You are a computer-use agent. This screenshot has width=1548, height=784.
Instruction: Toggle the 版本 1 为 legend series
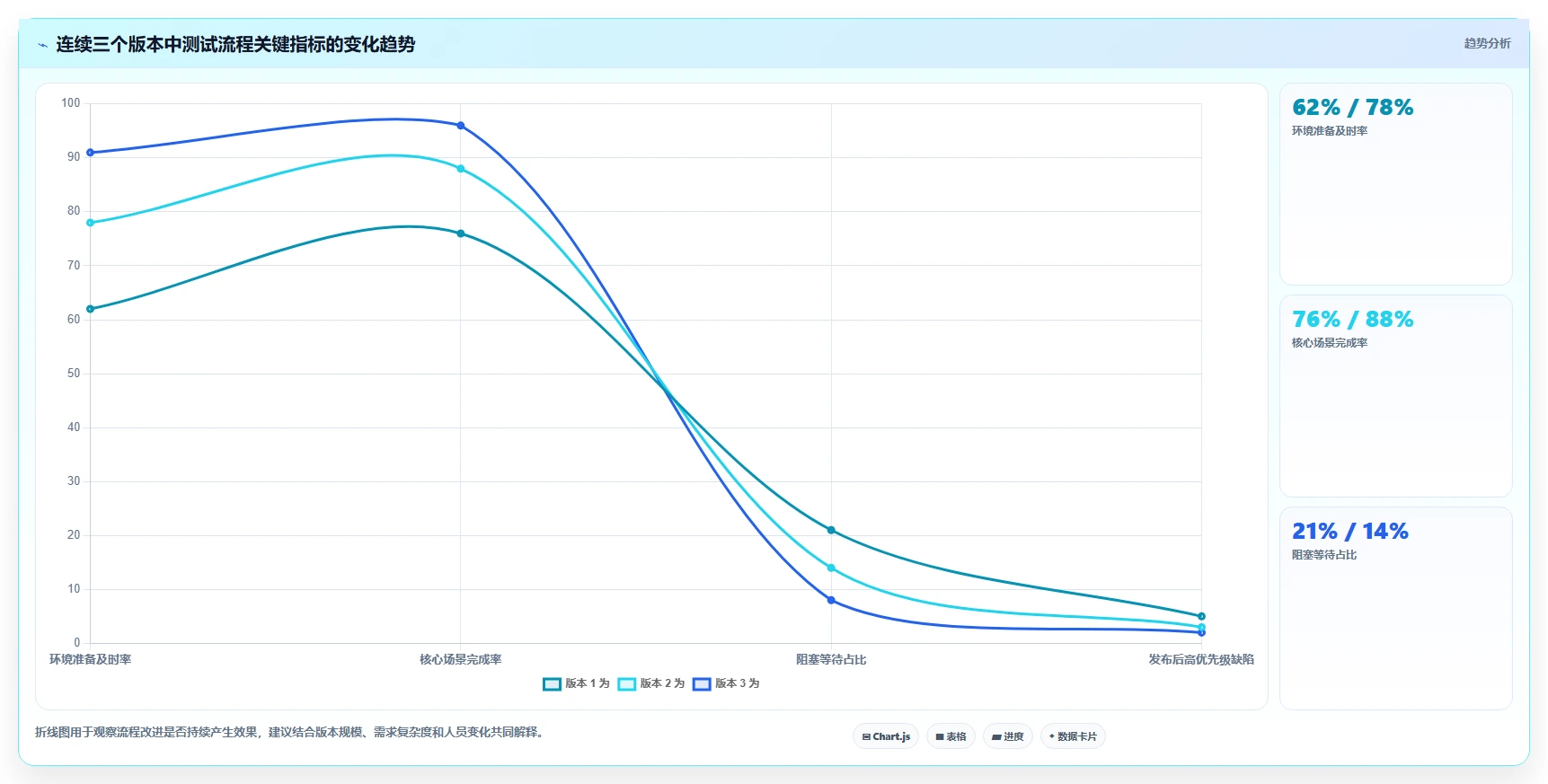(x=576, y=683)
